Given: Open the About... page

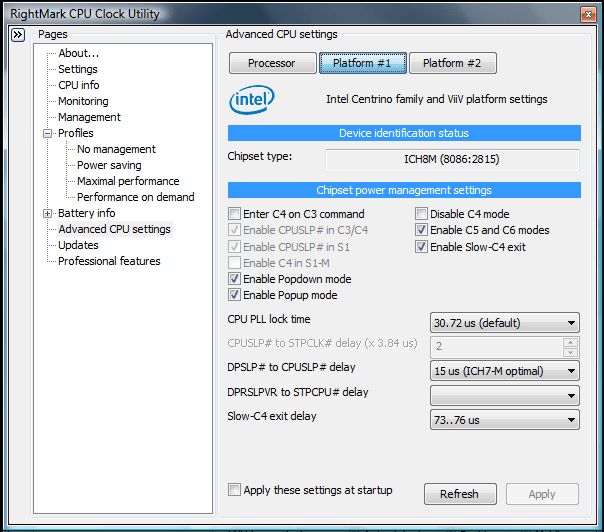Looking at the screenshot, I should coord(78,53).
